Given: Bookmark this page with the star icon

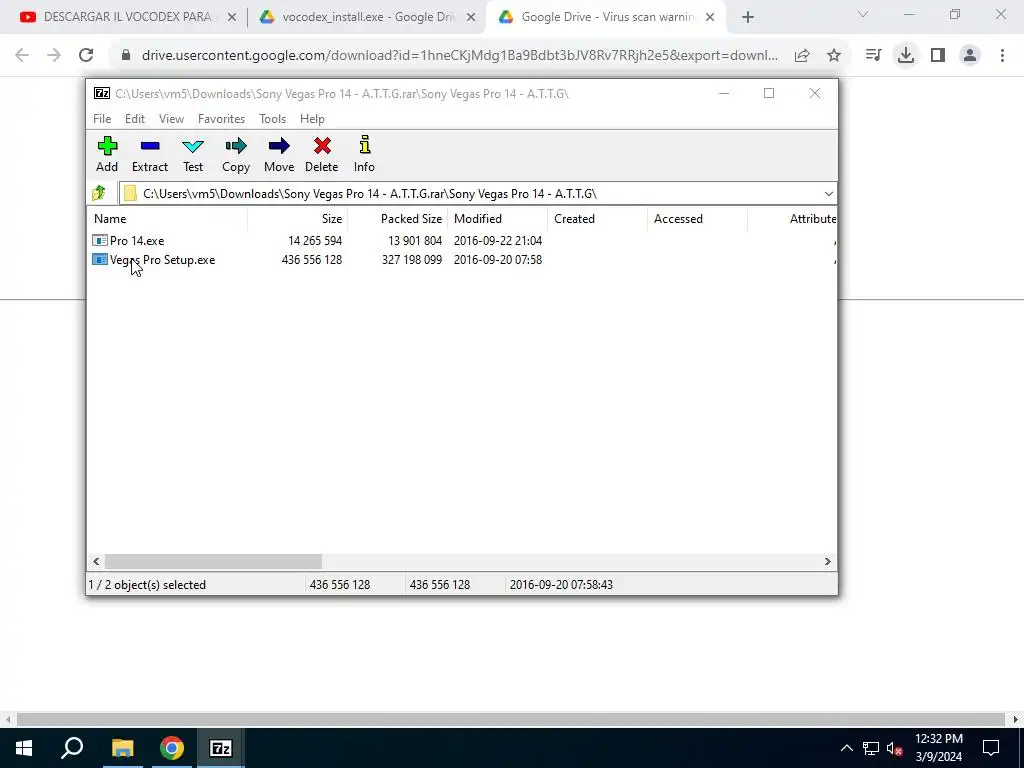Looking at the screenshot, I should (834, 55).
